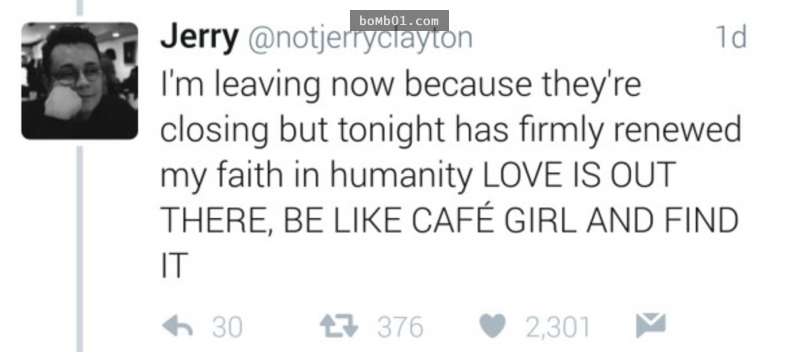
Task: Click the final word 'IT' in tweet
Action: pyautogui.click(x=174, y=265)
